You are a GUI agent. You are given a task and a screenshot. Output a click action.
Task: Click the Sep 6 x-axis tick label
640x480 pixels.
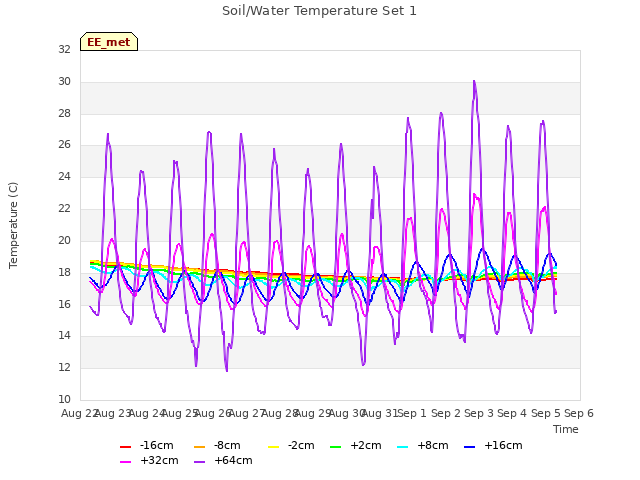[x=579, y=413]
